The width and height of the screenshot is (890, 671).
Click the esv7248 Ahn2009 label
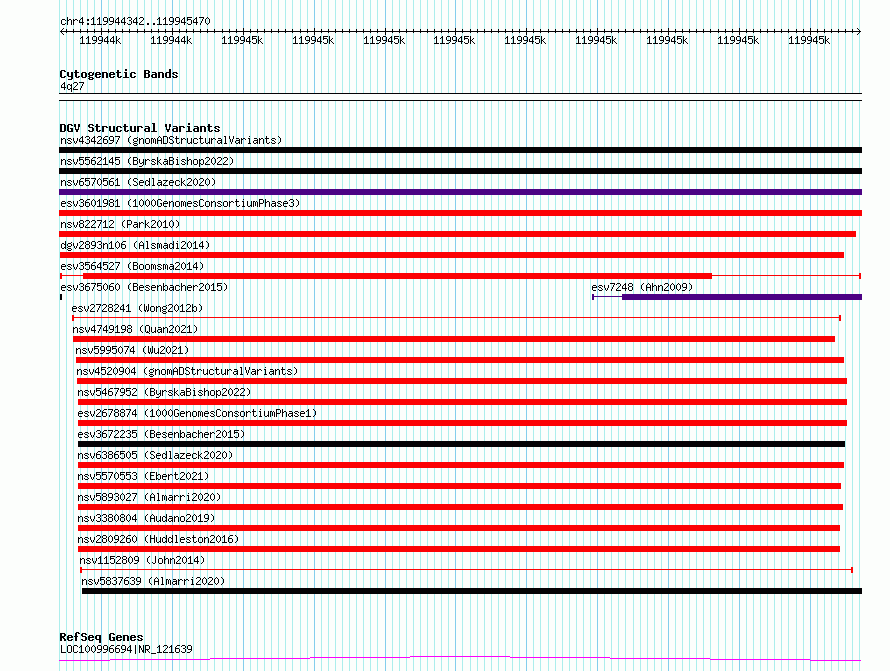click(x=642, y=287)
